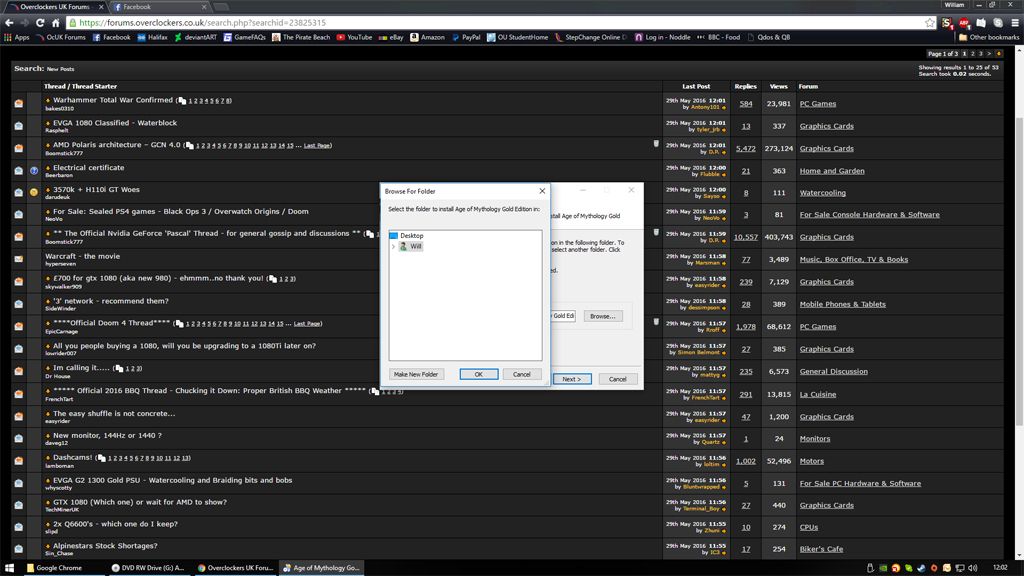Open the Watercooling forum link
The height and width of the screenshot is (576, 1024).
(823, 193)
